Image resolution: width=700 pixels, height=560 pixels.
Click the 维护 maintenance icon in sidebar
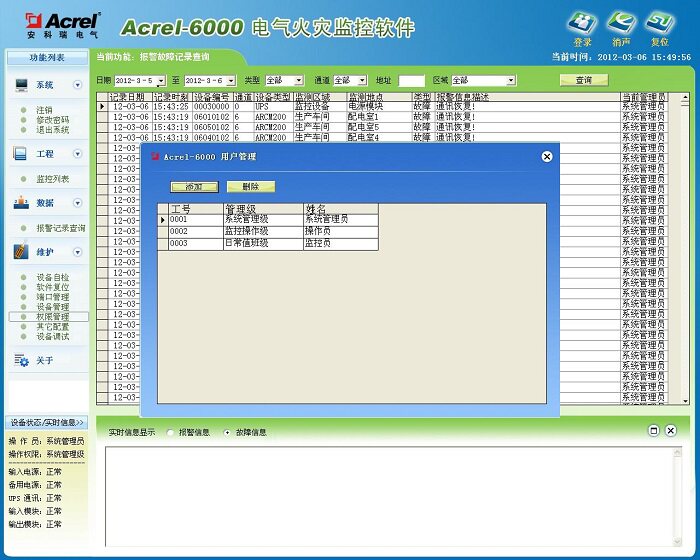(x=21, y=252)
